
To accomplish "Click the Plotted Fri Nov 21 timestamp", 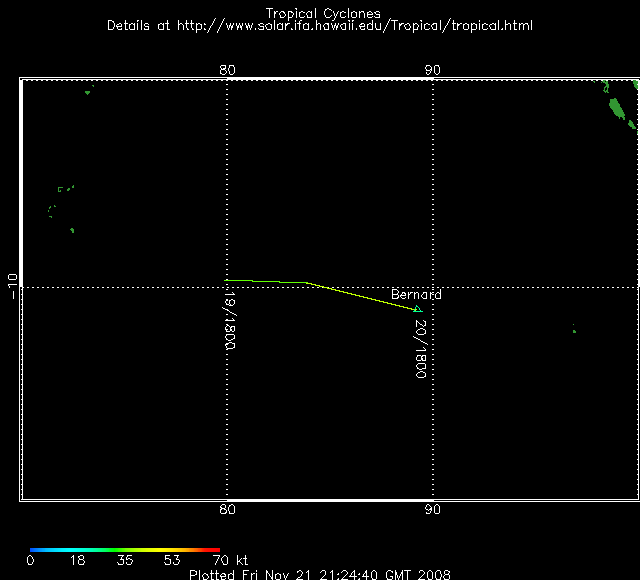I will (320, 574).
